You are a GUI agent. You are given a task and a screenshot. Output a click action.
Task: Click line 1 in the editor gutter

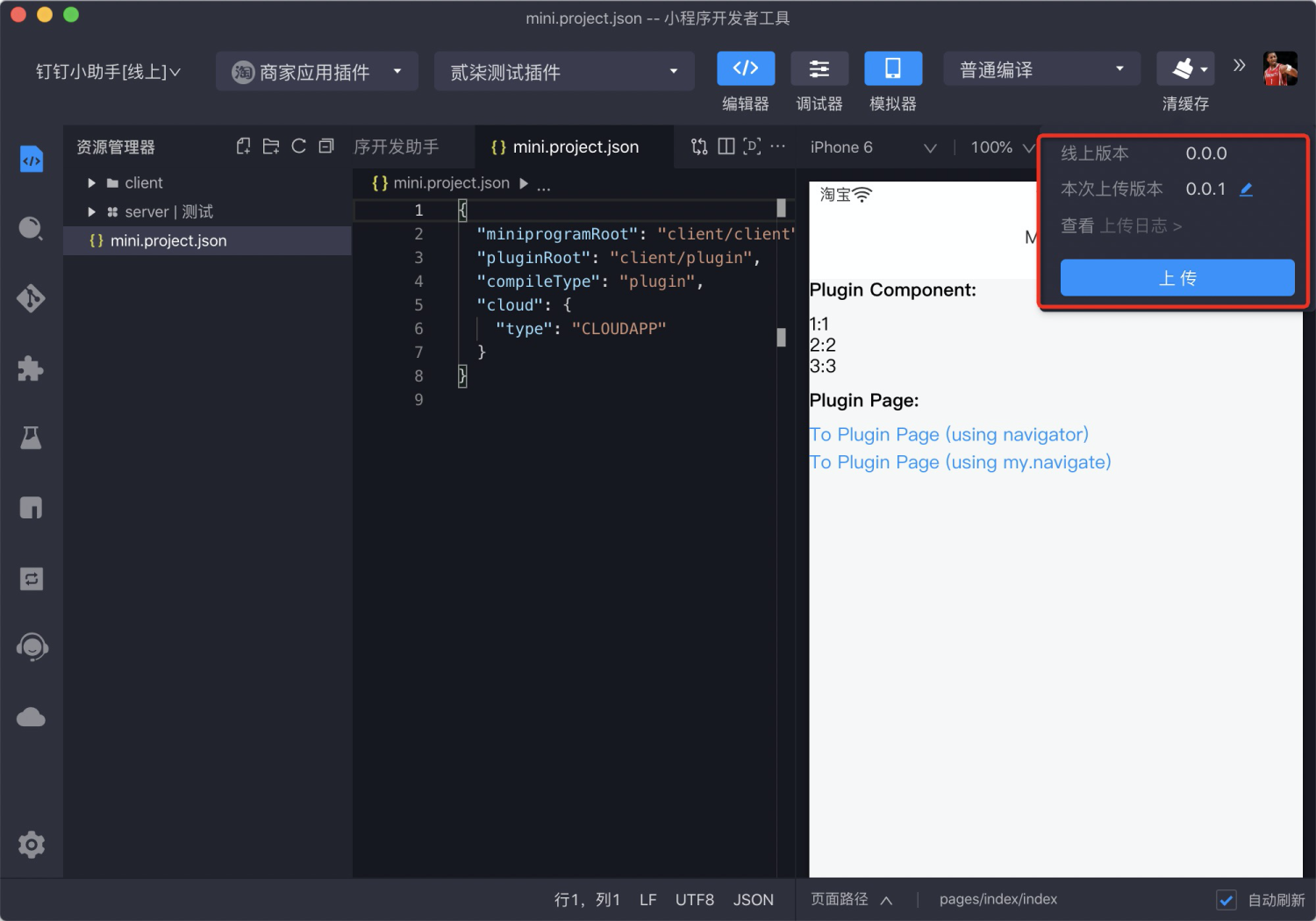[418, 210]
